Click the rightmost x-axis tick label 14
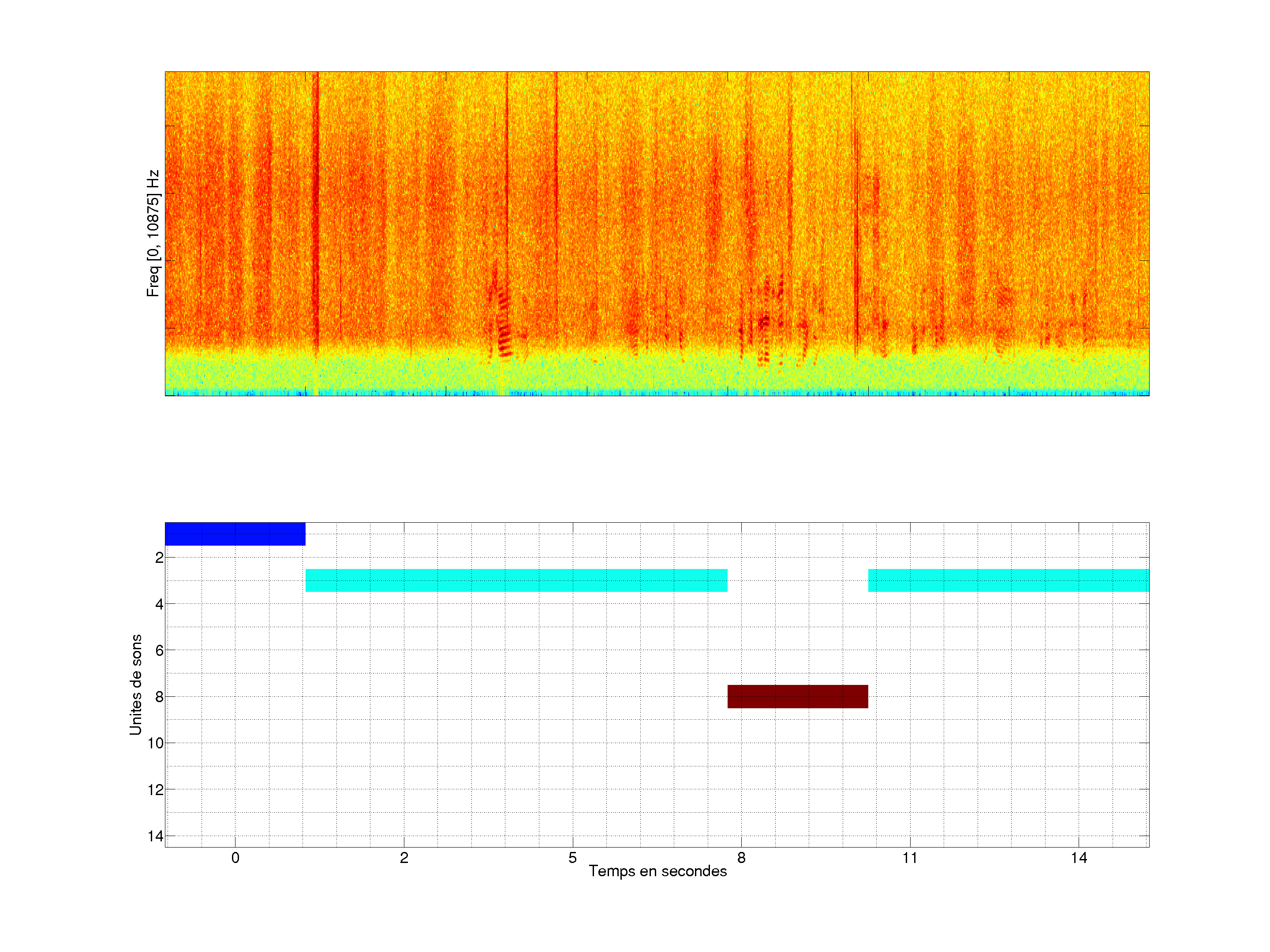 point(1079,858)
